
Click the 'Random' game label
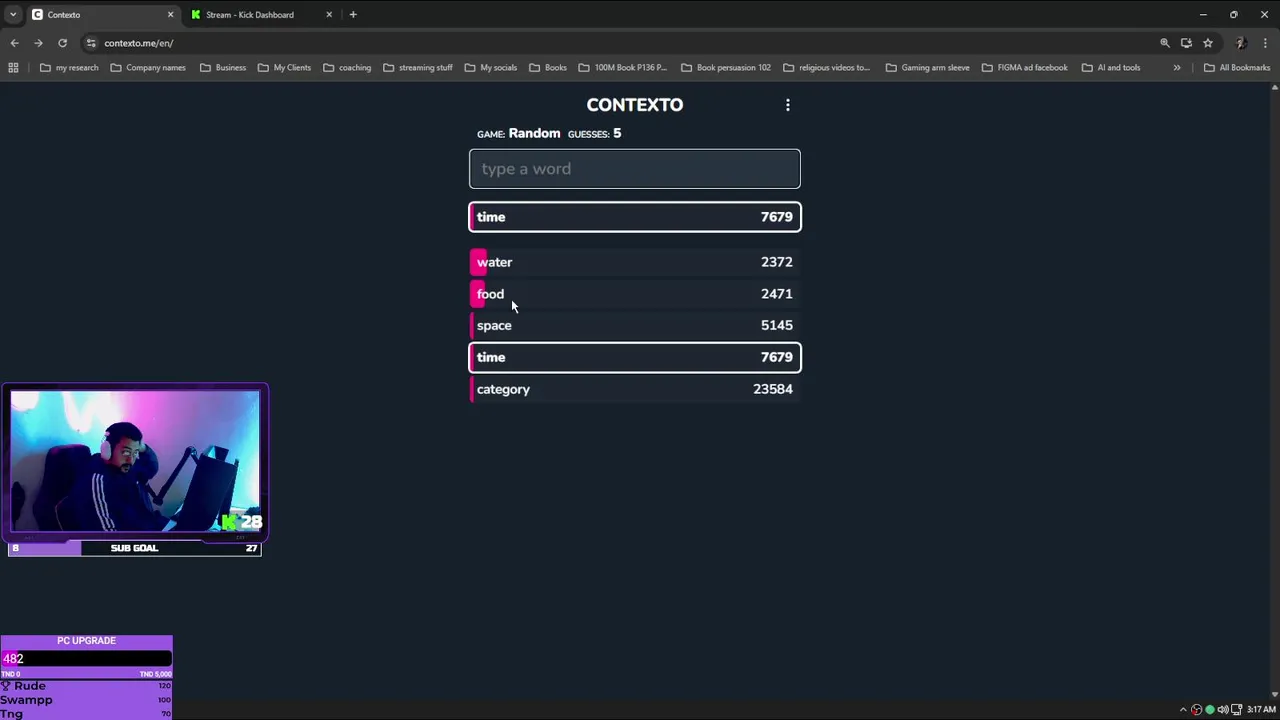point(534,133)
